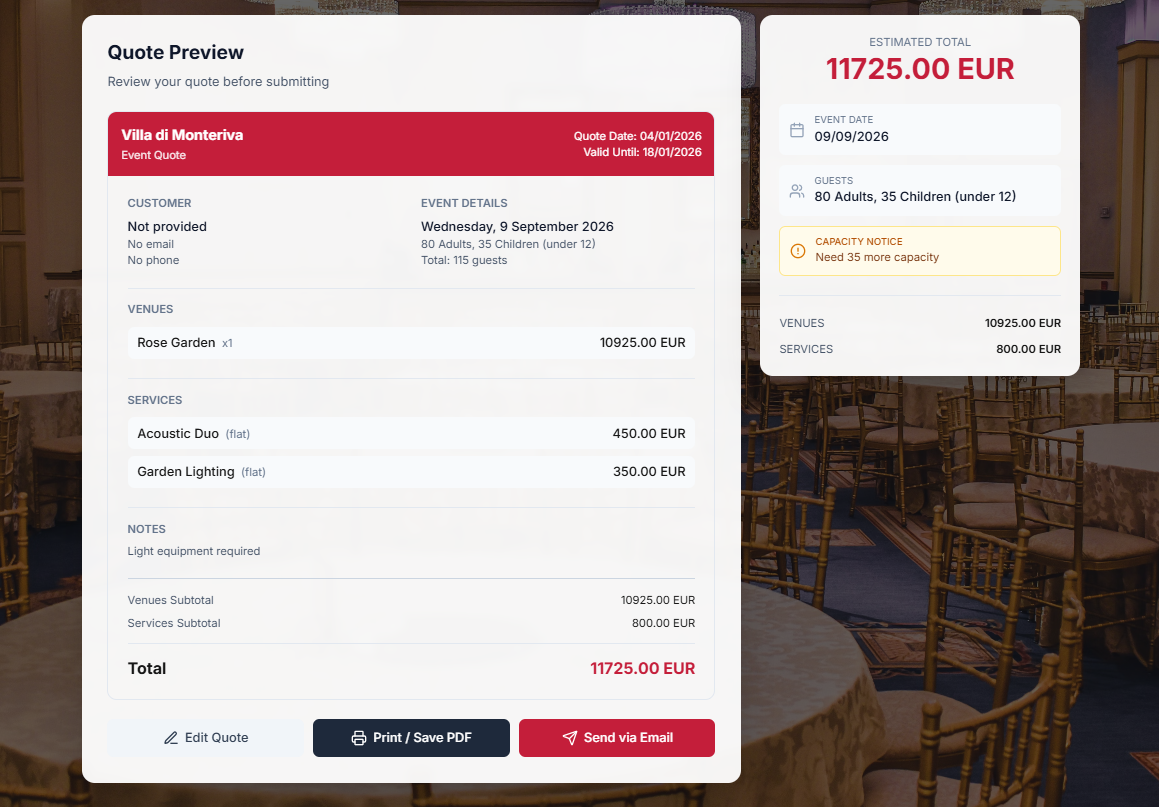This screenshot has width=1159, height=807.
Task: Select the Garden Lighting service row
Action: (x=411, y=472)
